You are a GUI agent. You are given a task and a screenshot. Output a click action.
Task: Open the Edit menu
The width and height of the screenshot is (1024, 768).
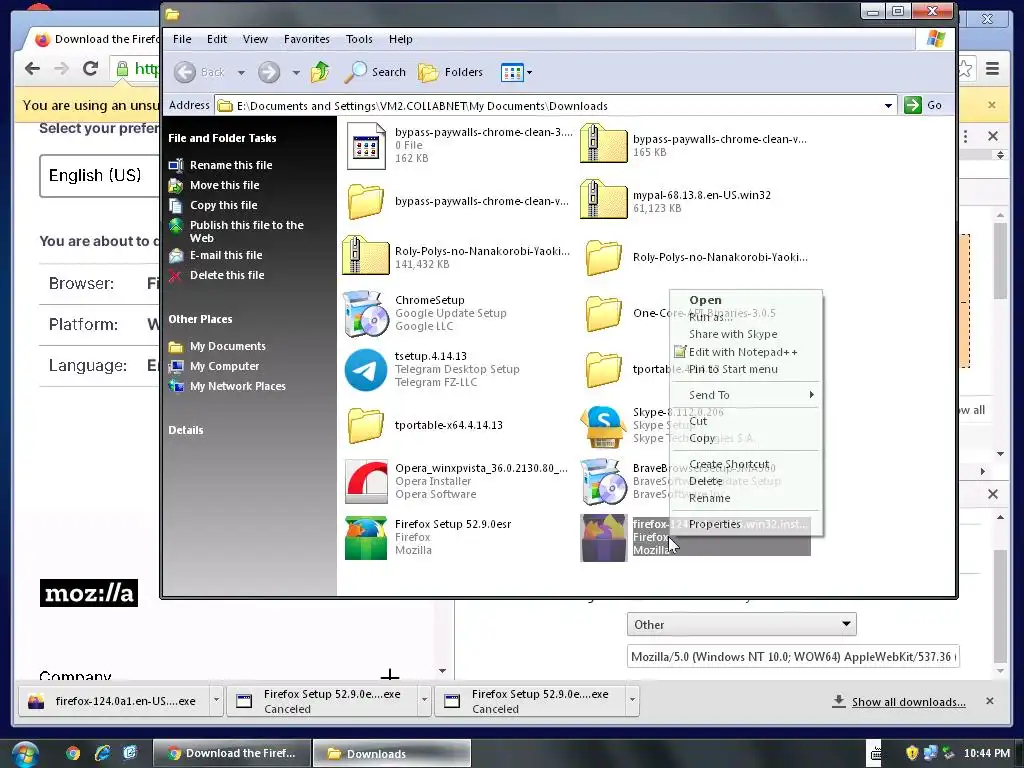(217, 39)
